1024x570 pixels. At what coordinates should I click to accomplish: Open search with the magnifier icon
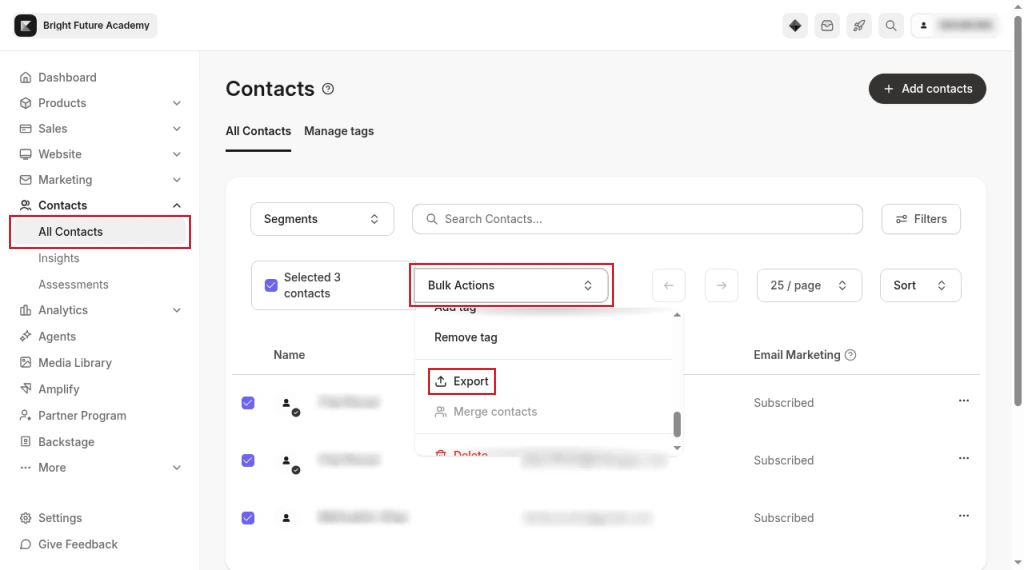click(x=891, y=25)
